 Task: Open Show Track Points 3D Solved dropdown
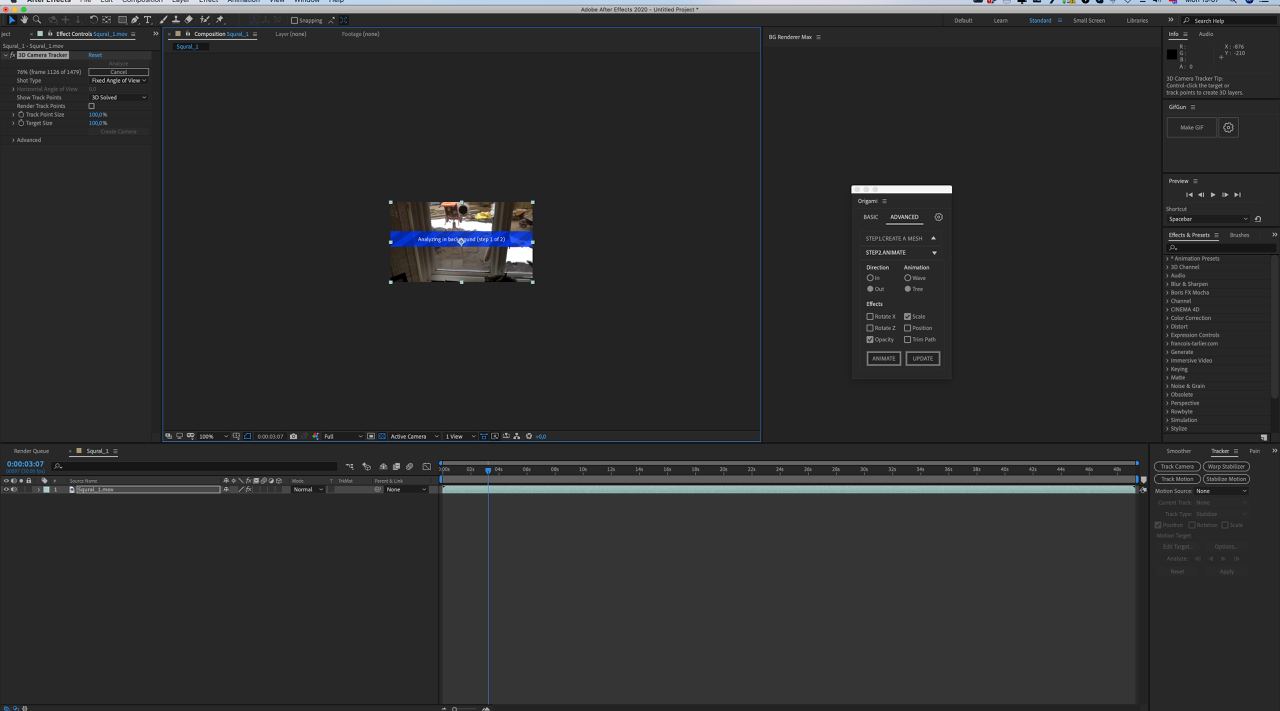click(118, 97)
